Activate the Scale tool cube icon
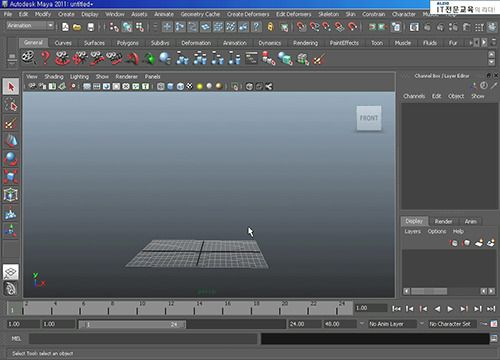This screenshot has width=500, height=360. (x=11, y=177)
